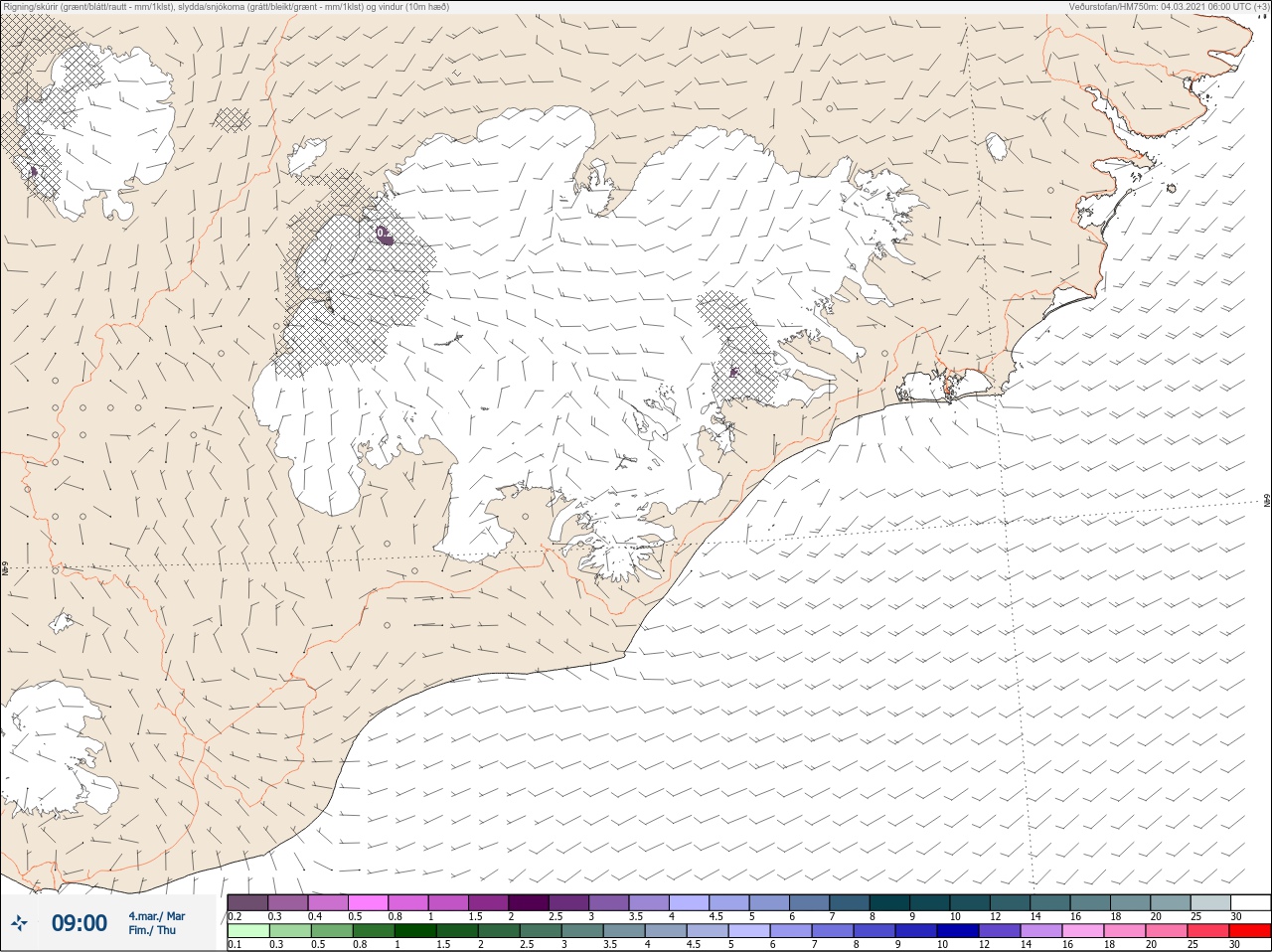Pick the grey-teal 16 swatch, top legend row
This screenshot has width=1272, height=952.
coord(1090,902)
